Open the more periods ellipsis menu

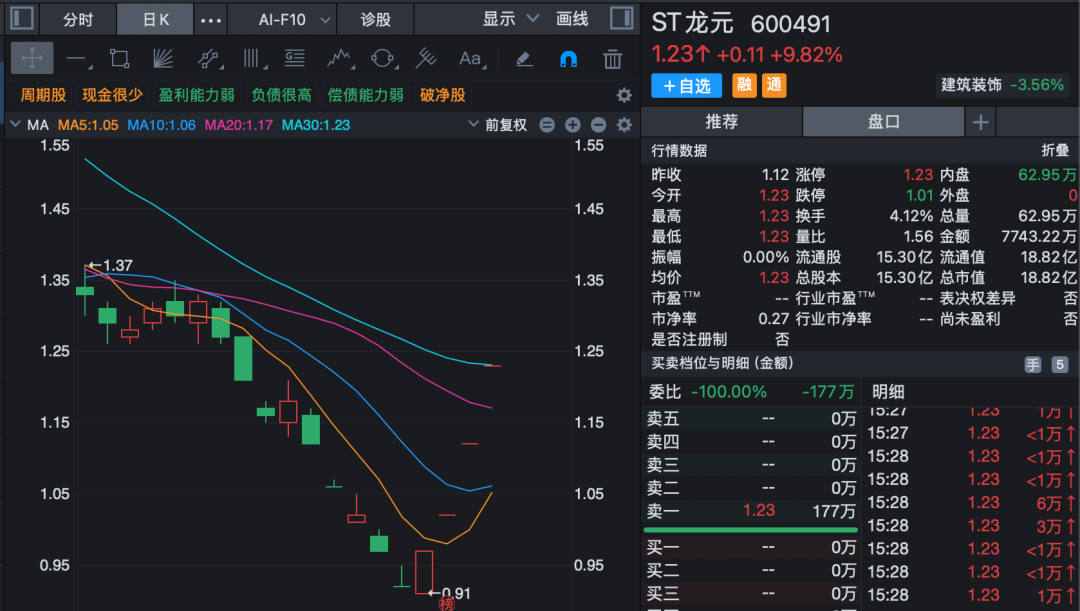tap(211, 20)
